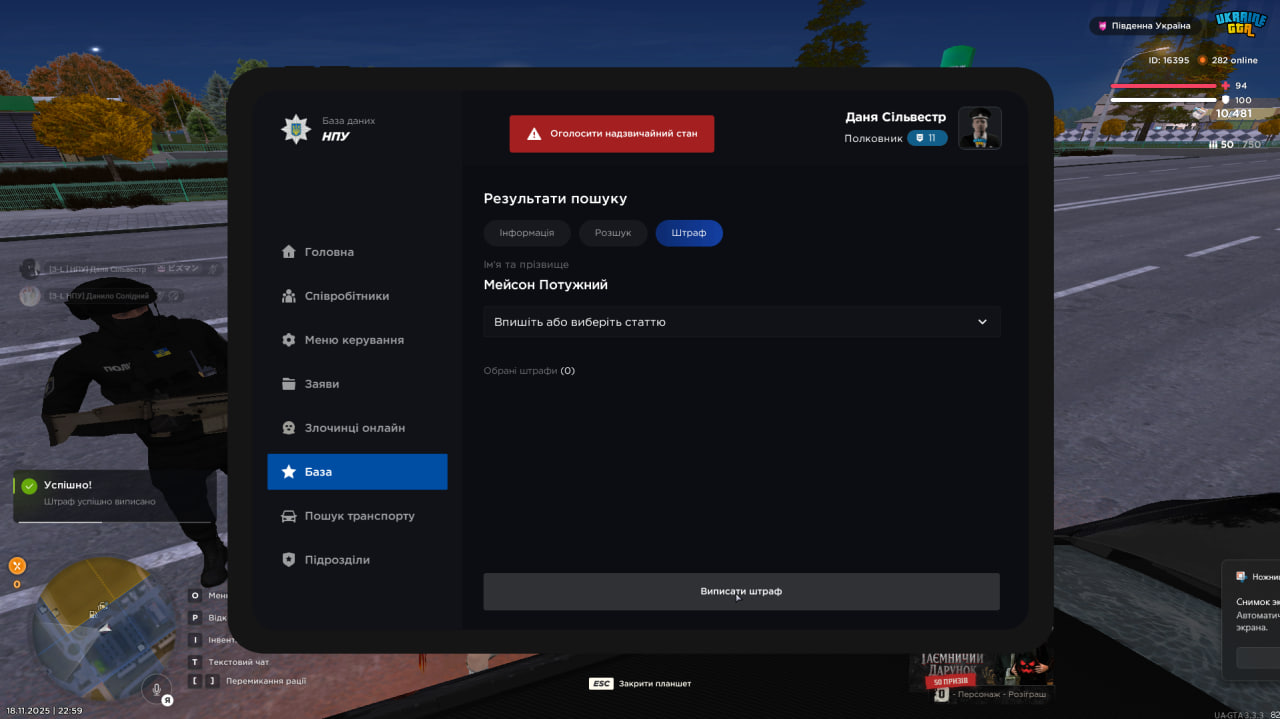Click the Результати пошуку heading

click(555, 199)
